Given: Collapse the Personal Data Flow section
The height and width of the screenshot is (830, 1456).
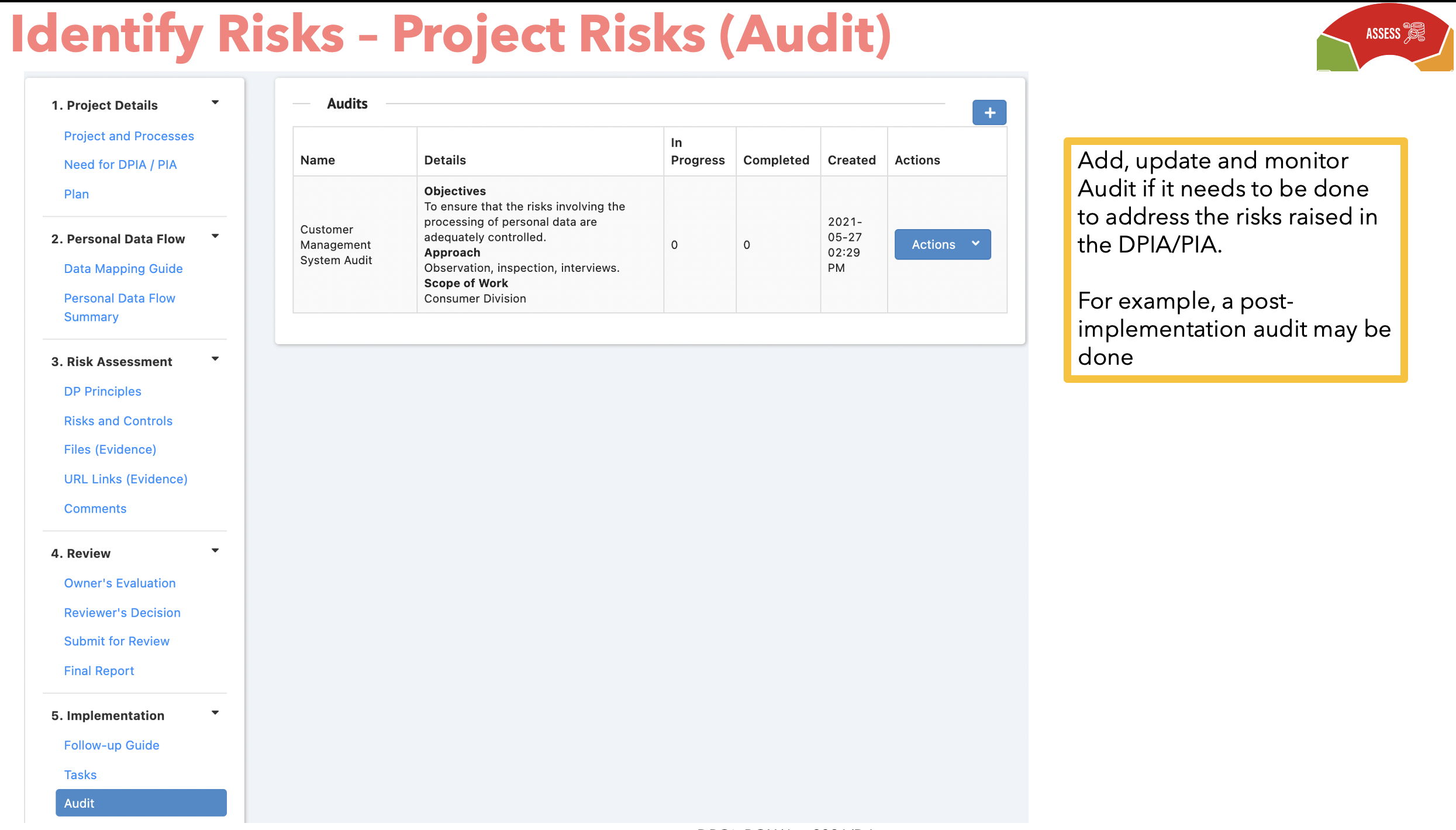Looking at the screenshot, I should pyautogui.click(x=215, y=237).
